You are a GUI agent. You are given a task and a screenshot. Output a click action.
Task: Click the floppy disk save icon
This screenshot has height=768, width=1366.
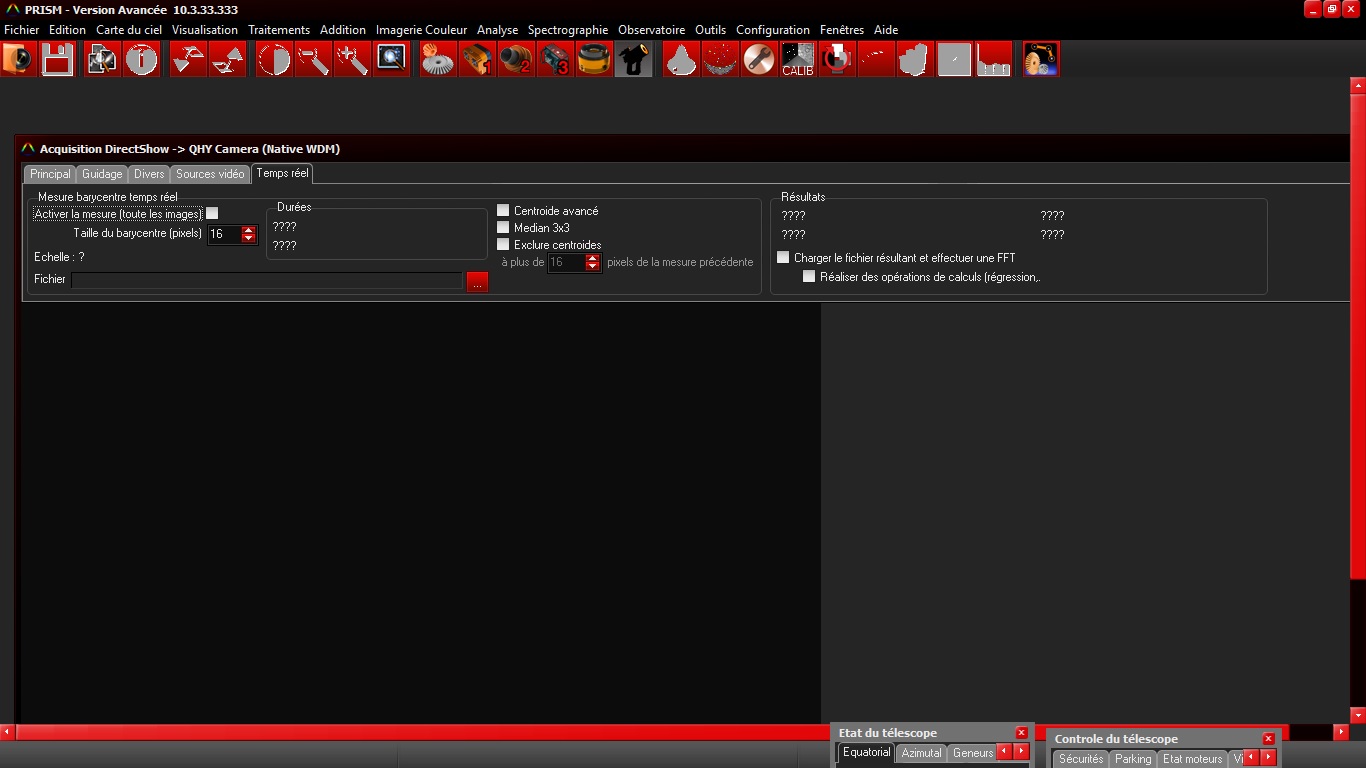pos(57,60)
